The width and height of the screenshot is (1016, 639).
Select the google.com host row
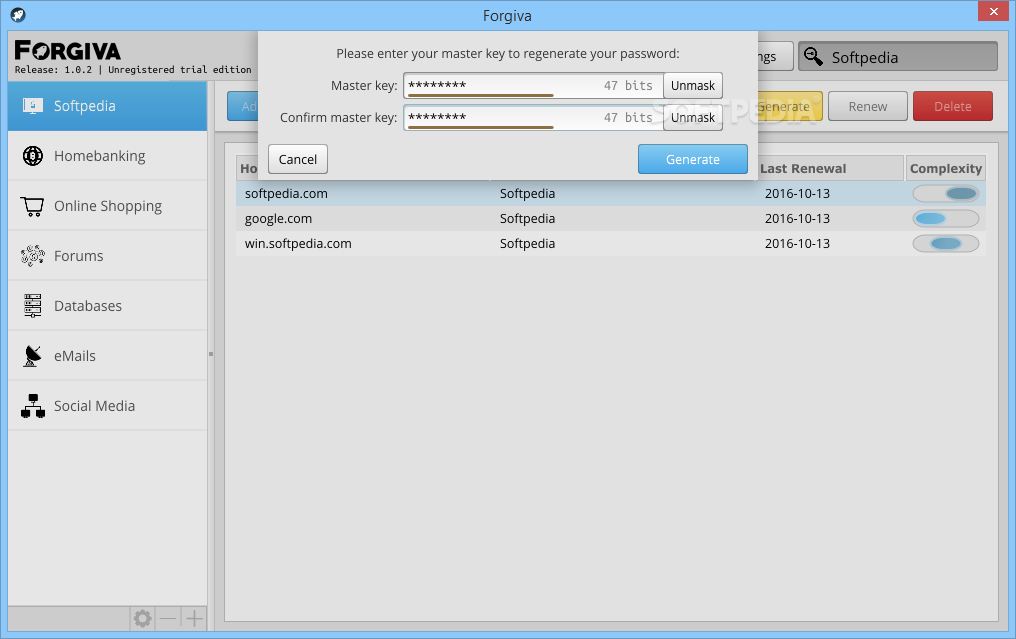coord(610,218)
